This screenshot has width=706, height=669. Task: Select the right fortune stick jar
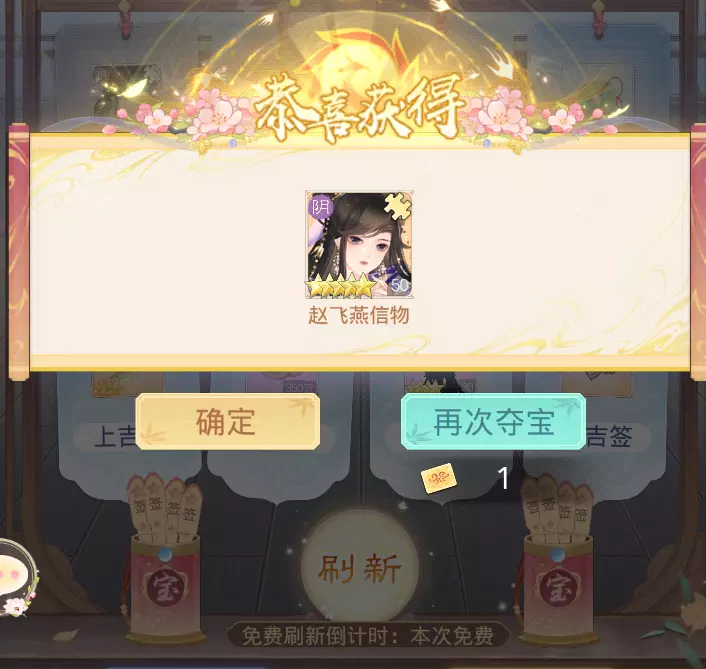pos(558,558)
